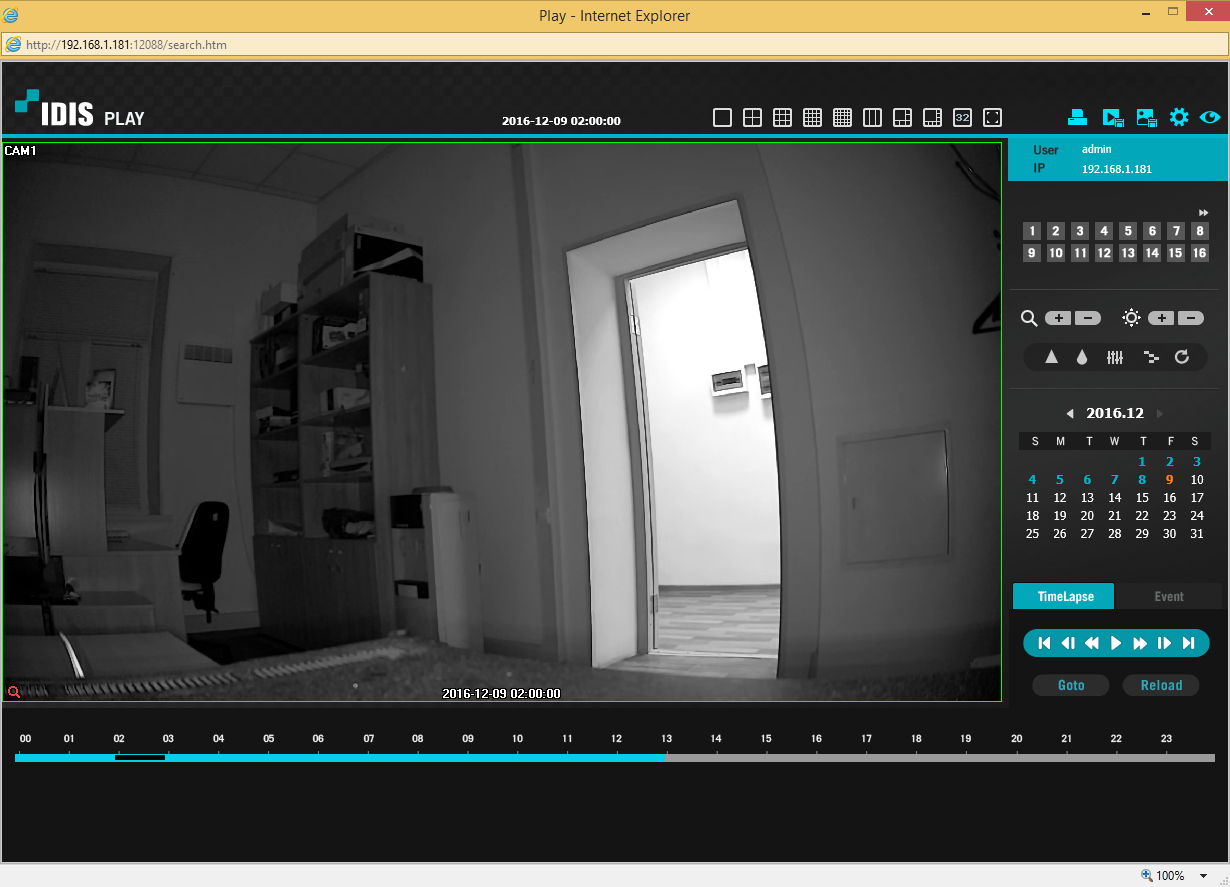Image resolution: width=1230 pixels, height=887 pixels.
Task: Go to next month in calendar
Action: (1160, 414)
